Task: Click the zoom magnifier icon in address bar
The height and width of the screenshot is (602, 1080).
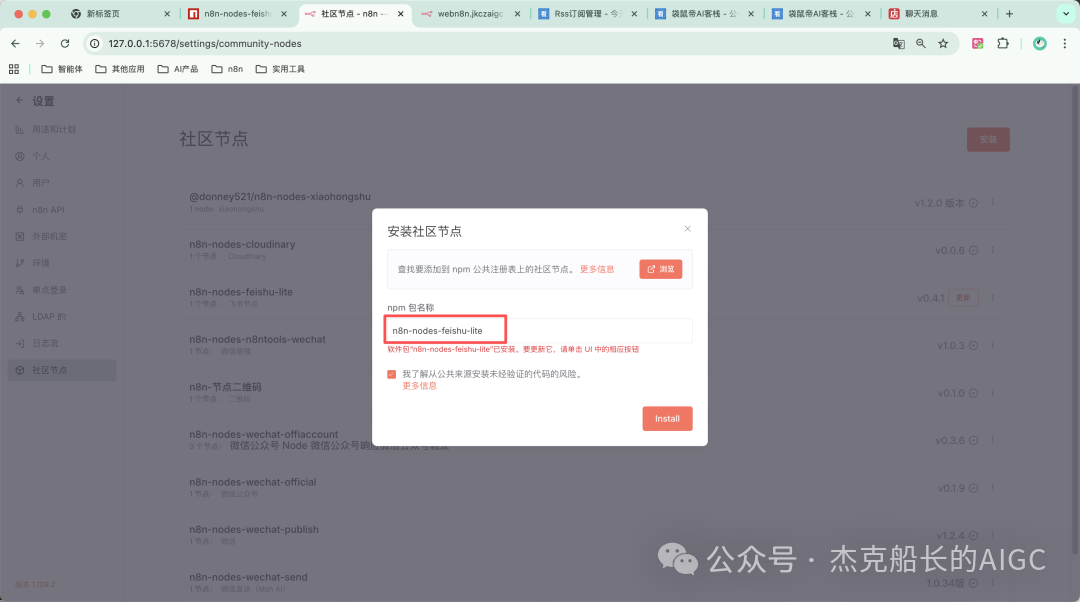Action: point(921,43)
